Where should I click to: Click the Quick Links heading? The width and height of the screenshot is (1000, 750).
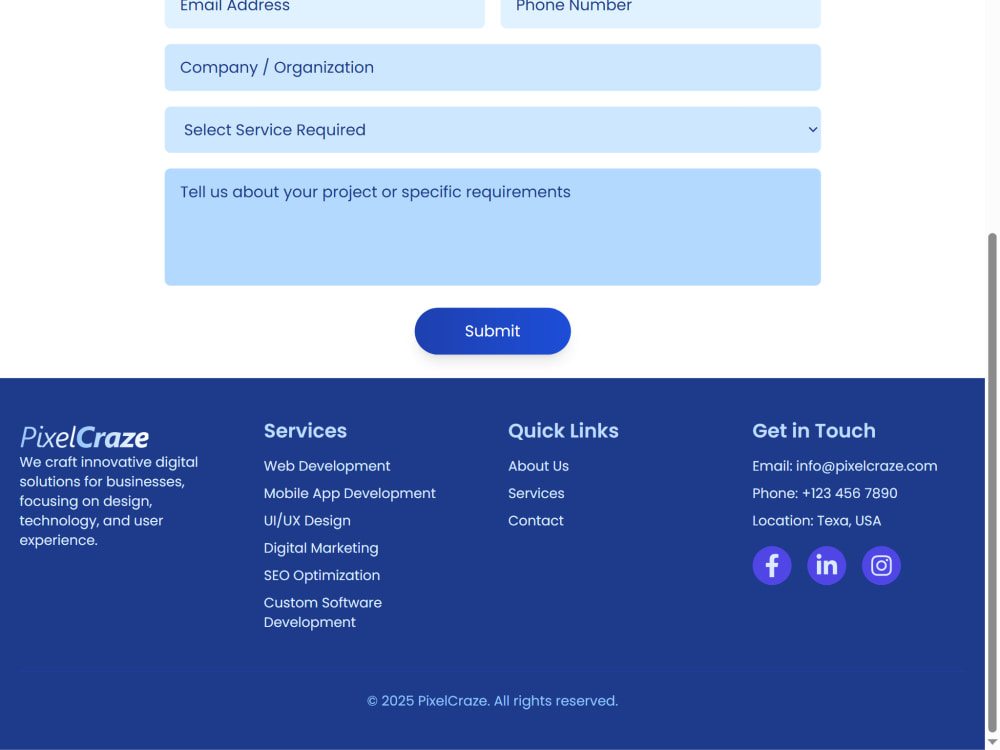[x=563, y=431]
